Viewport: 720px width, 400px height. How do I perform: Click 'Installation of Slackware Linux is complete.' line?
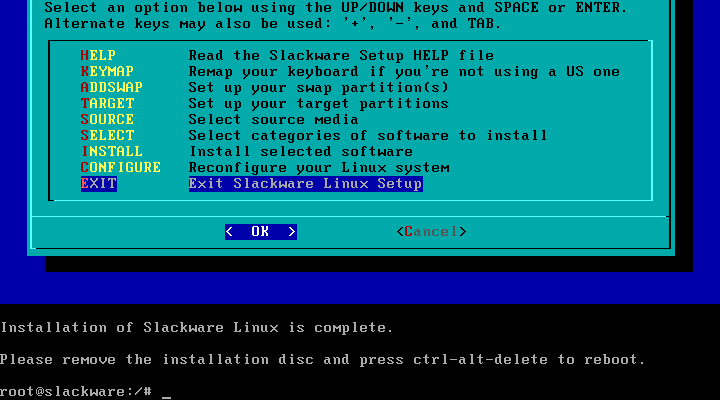click(197, 327)
